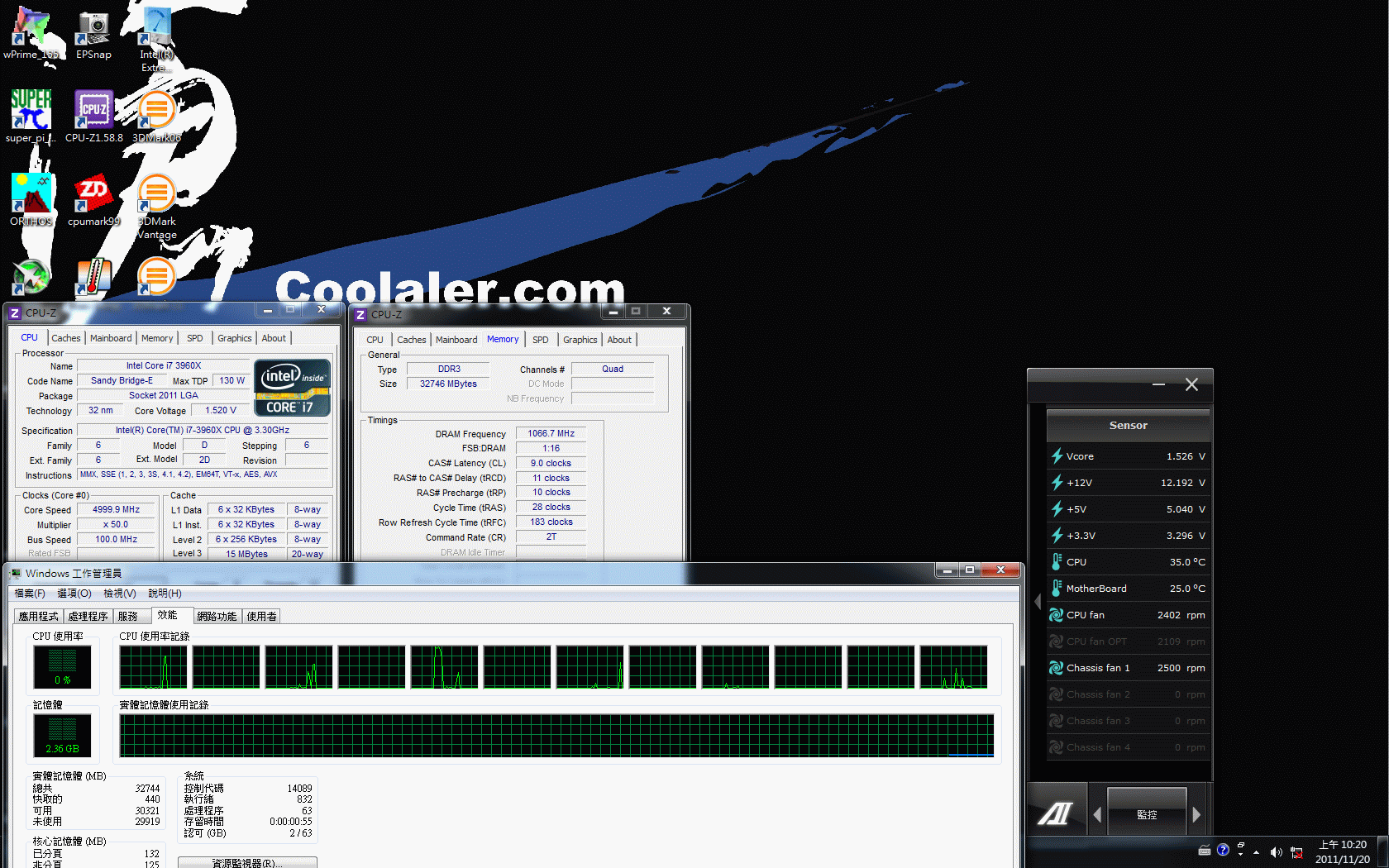Open Mainboard tab in left CPU-Z window
Image resolution: width=1389 pixels, height=868 pixels.
111,338
